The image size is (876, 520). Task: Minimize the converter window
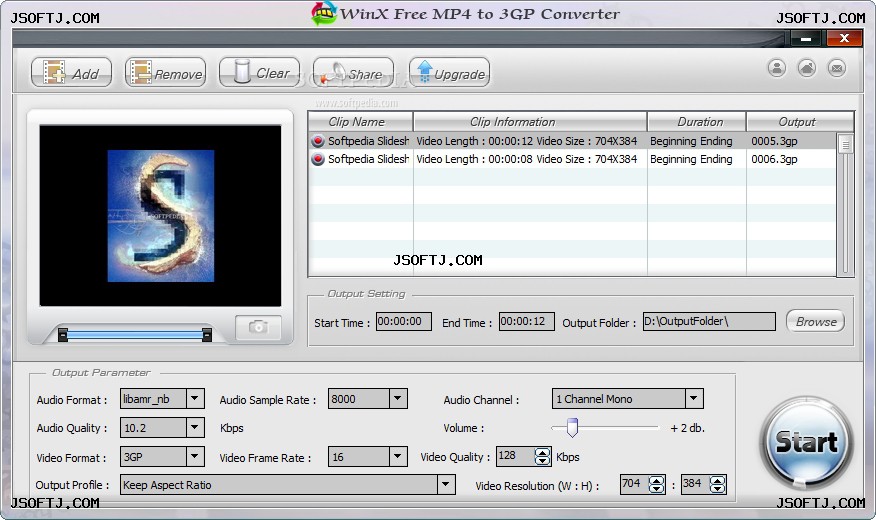click(x=806, y=39)
